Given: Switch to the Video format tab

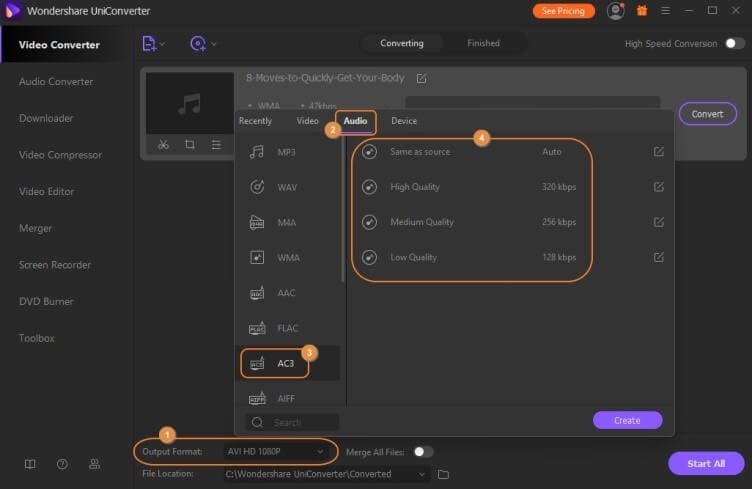Looking at the screenshot, I should pyautogui.click(x=307, y=121).
